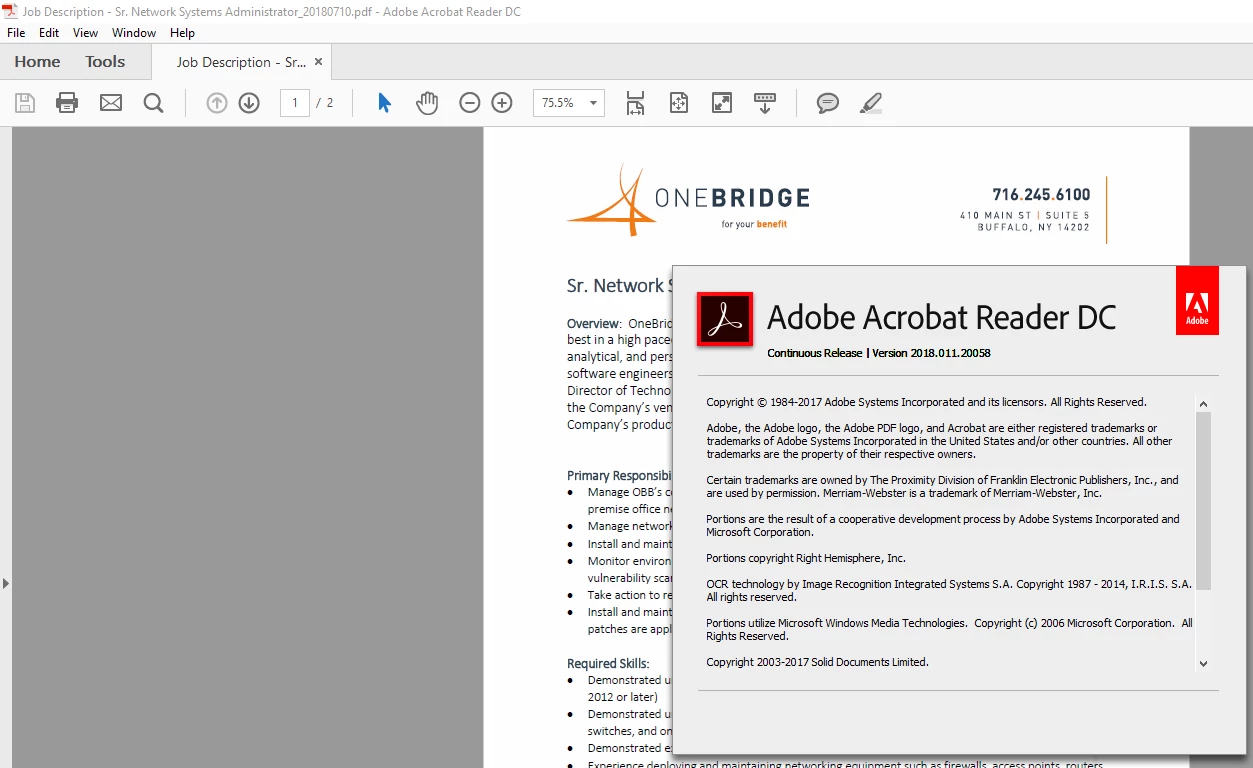Click Fit to window width icon
The width and height of the screenshot is (1253, 768).
point(635,103)
